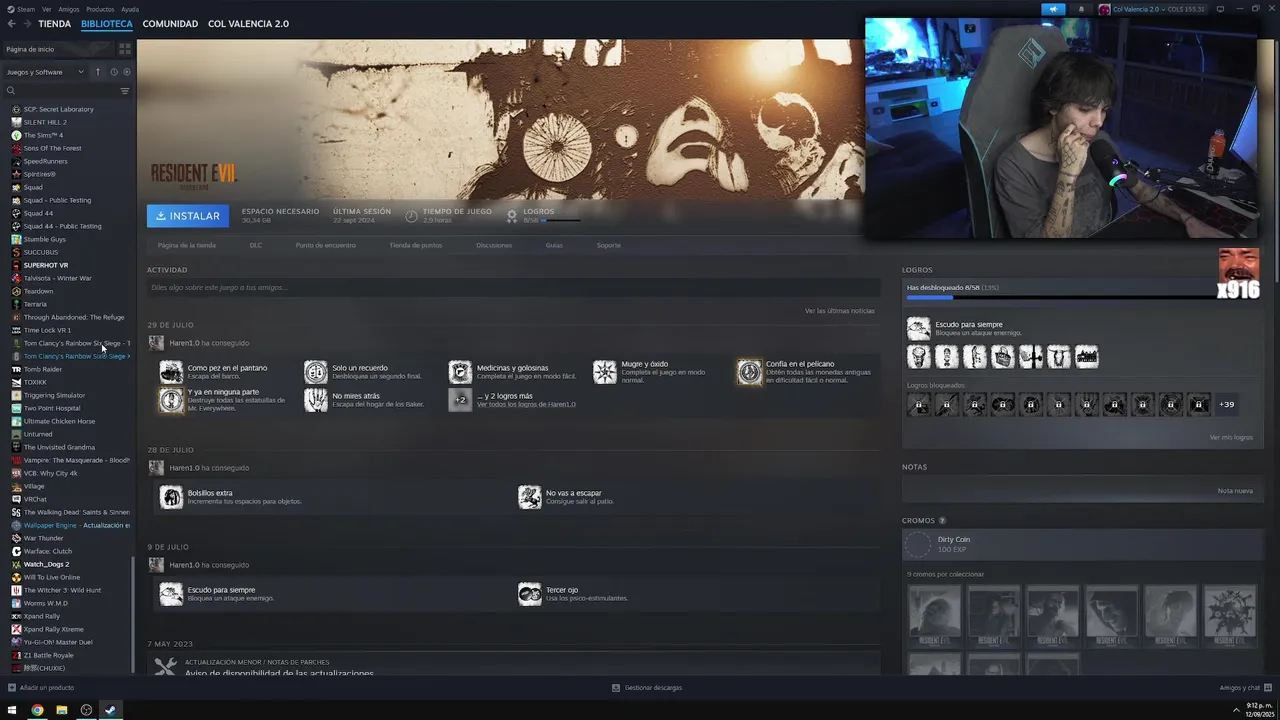Select Sons Of The Forest in list
The width and height of the screenshot is (1280, 720).
click(52, 148)
